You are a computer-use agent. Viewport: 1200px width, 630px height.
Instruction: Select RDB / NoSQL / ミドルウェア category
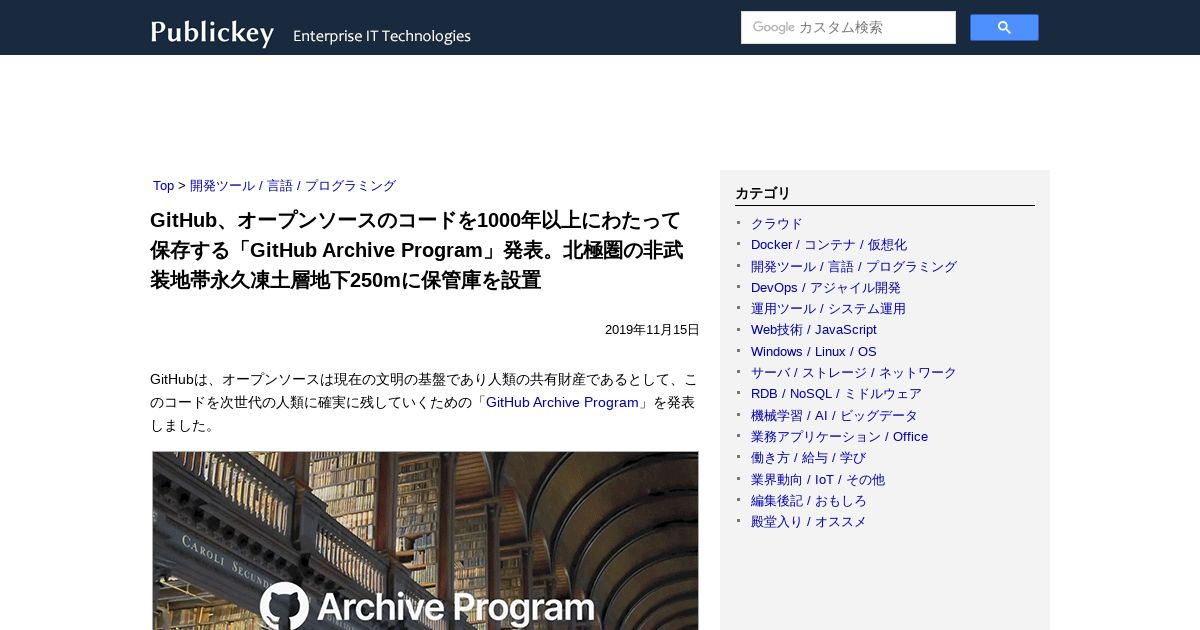[x=836, y=394]
